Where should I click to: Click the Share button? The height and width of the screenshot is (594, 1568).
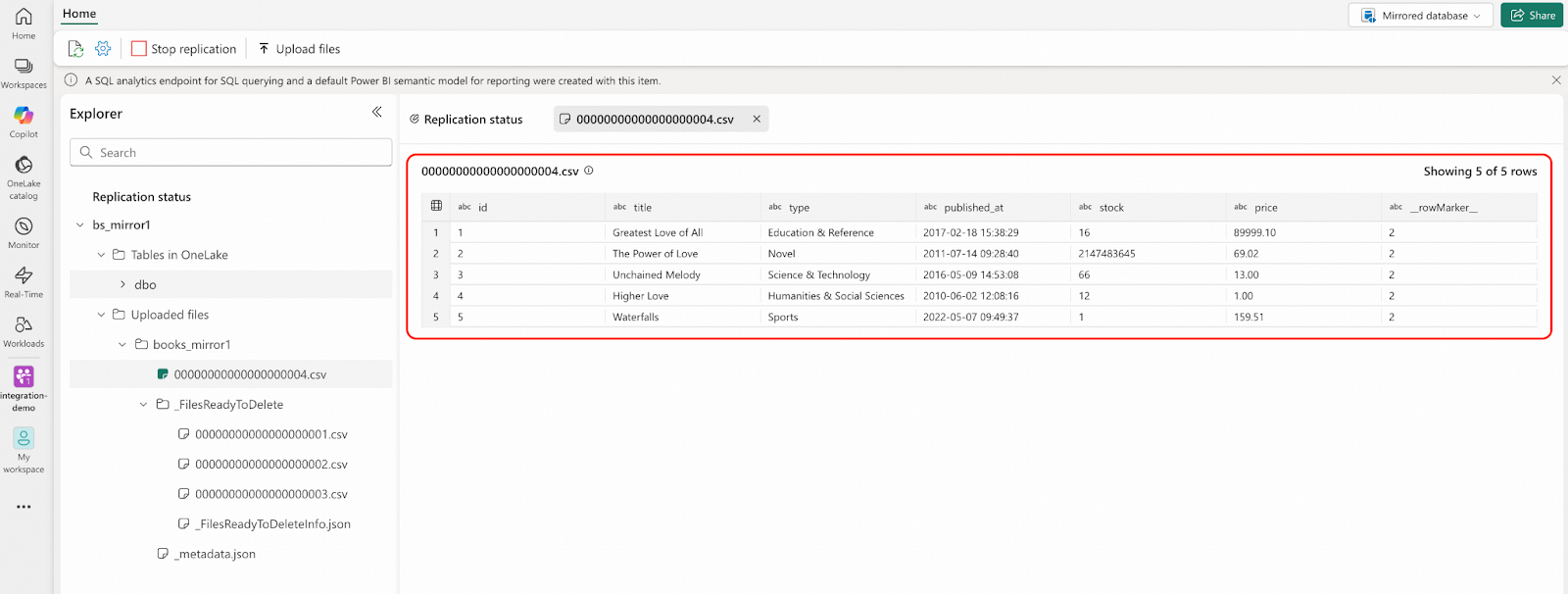pyautogui.click(x=1532, y=16)
